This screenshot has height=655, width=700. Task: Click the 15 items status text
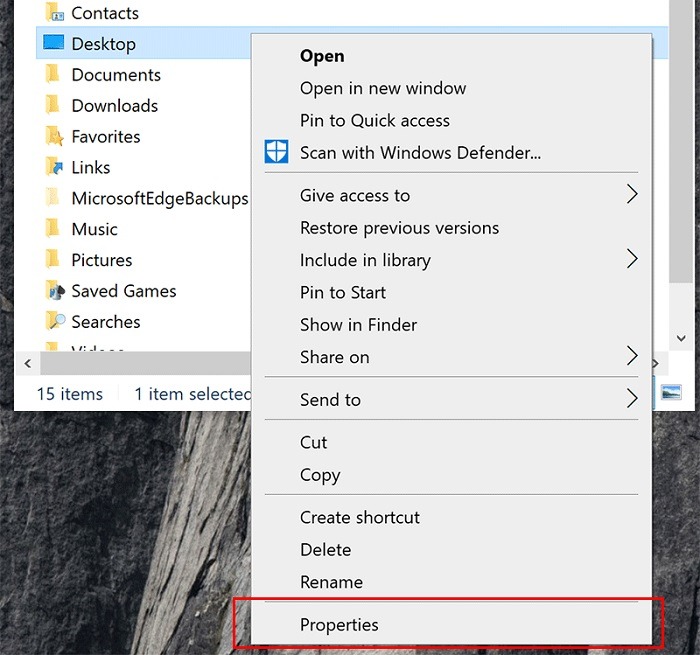coord(70,394)
